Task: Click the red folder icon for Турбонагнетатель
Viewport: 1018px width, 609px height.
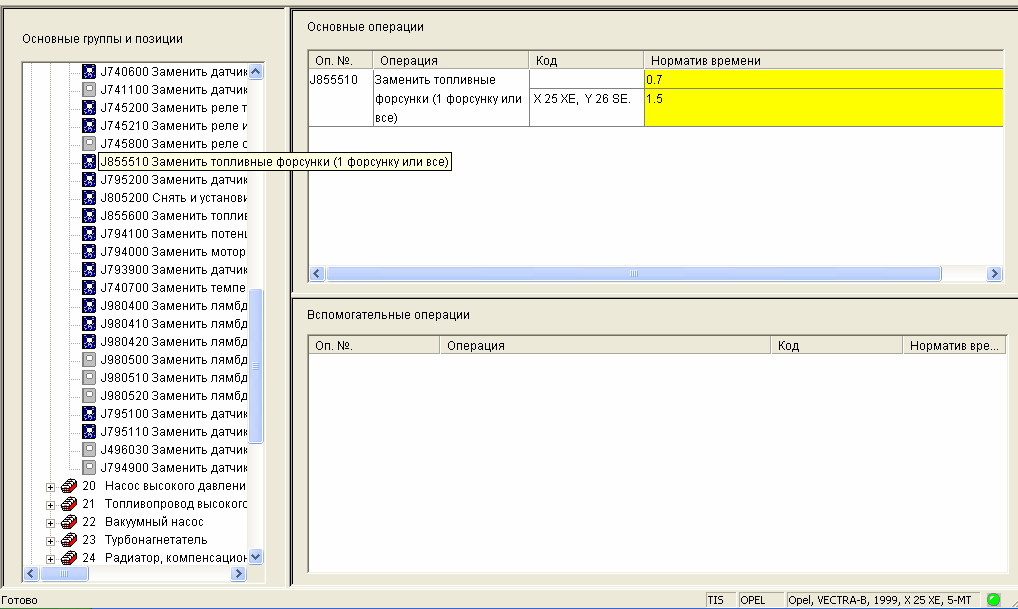Action: click(69, 540)
